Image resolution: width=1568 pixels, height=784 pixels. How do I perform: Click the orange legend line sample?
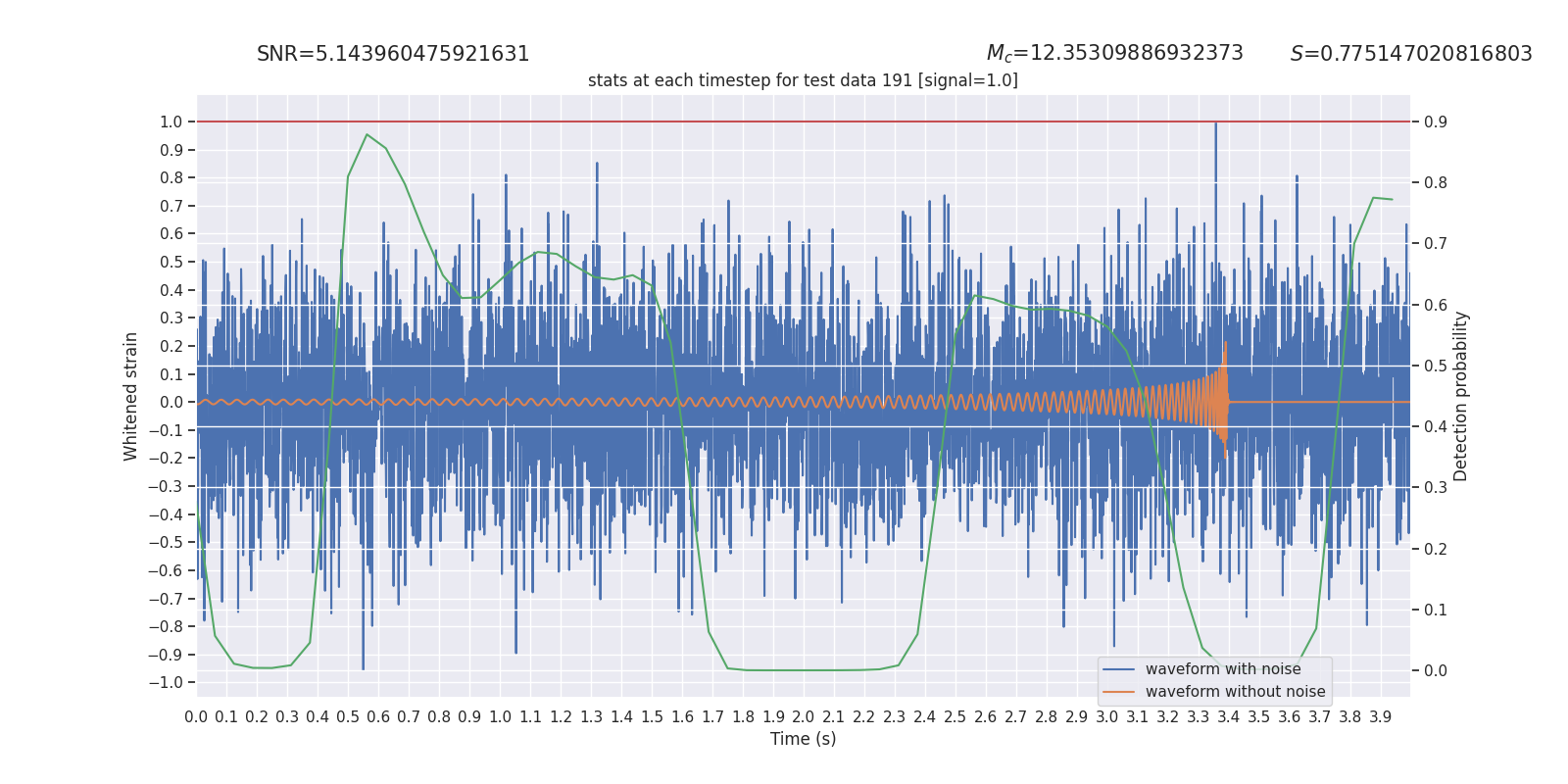pyautogui.click(x=1118, y=692)
